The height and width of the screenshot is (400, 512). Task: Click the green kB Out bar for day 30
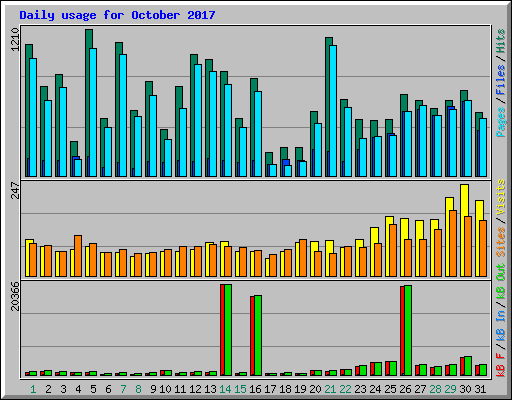[x=468, y=366]
